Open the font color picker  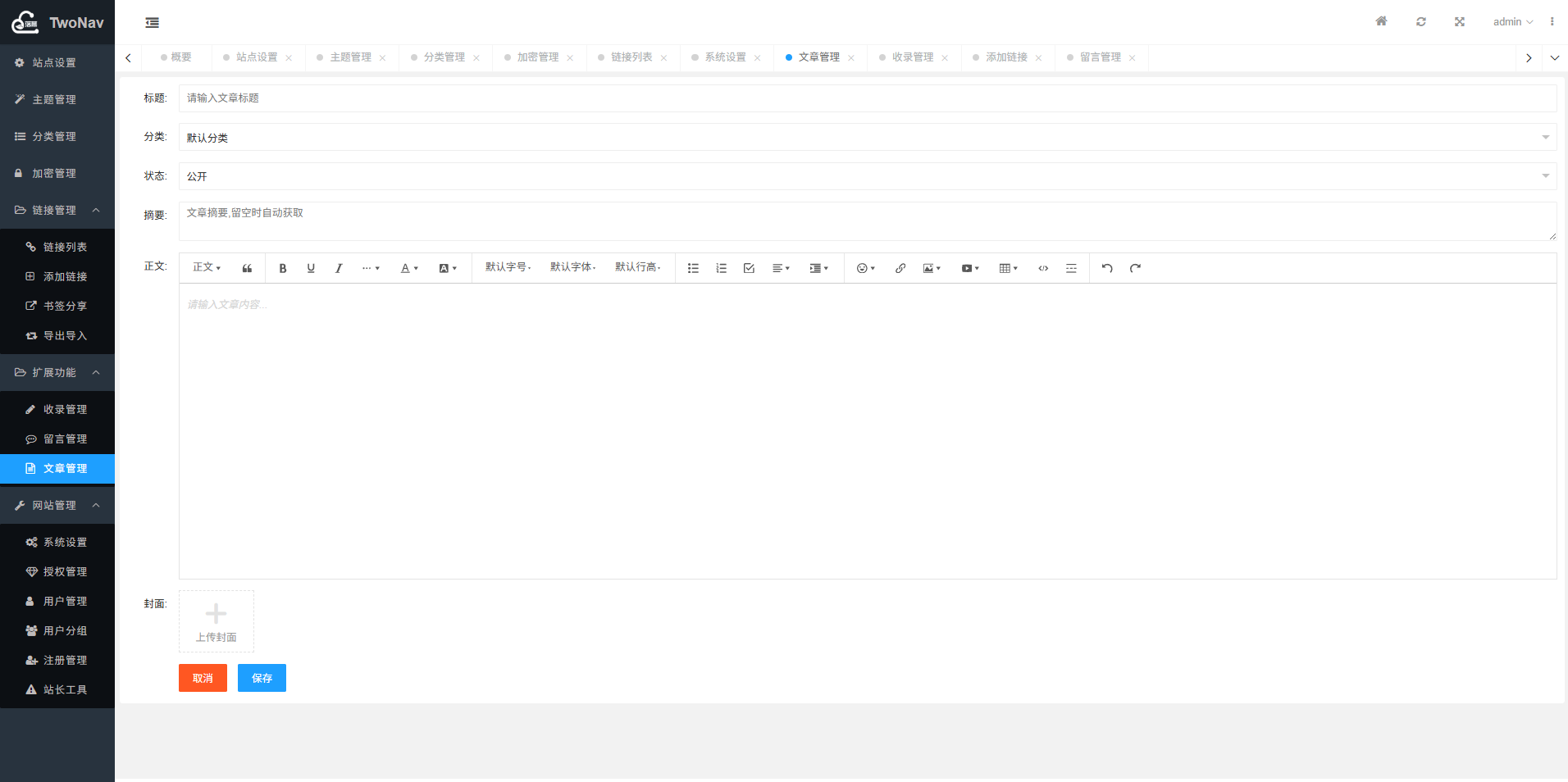(x=408, y=268)
